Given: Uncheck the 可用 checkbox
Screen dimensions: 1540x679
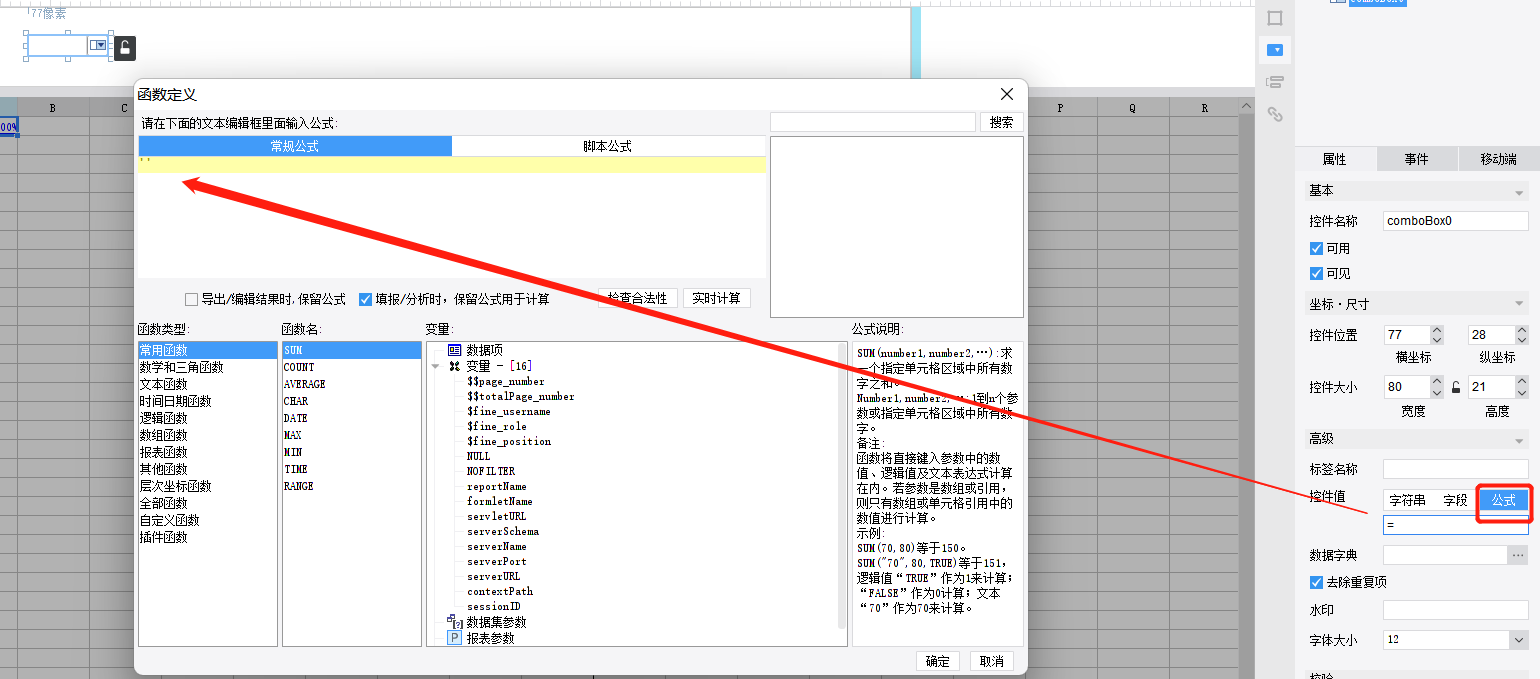Looking at the screenshot, I should click(1316, 248).
